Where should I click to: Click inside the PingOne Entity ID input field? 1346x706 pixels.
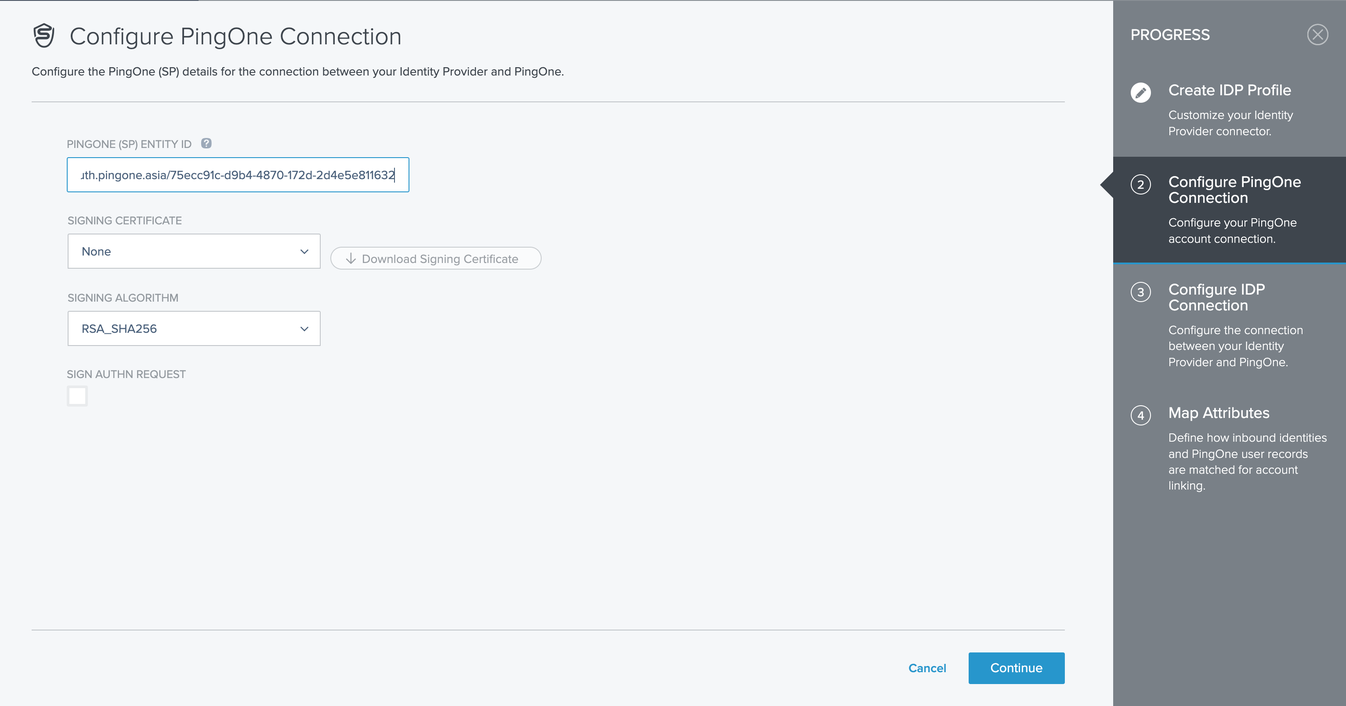[x=237, y=174]
